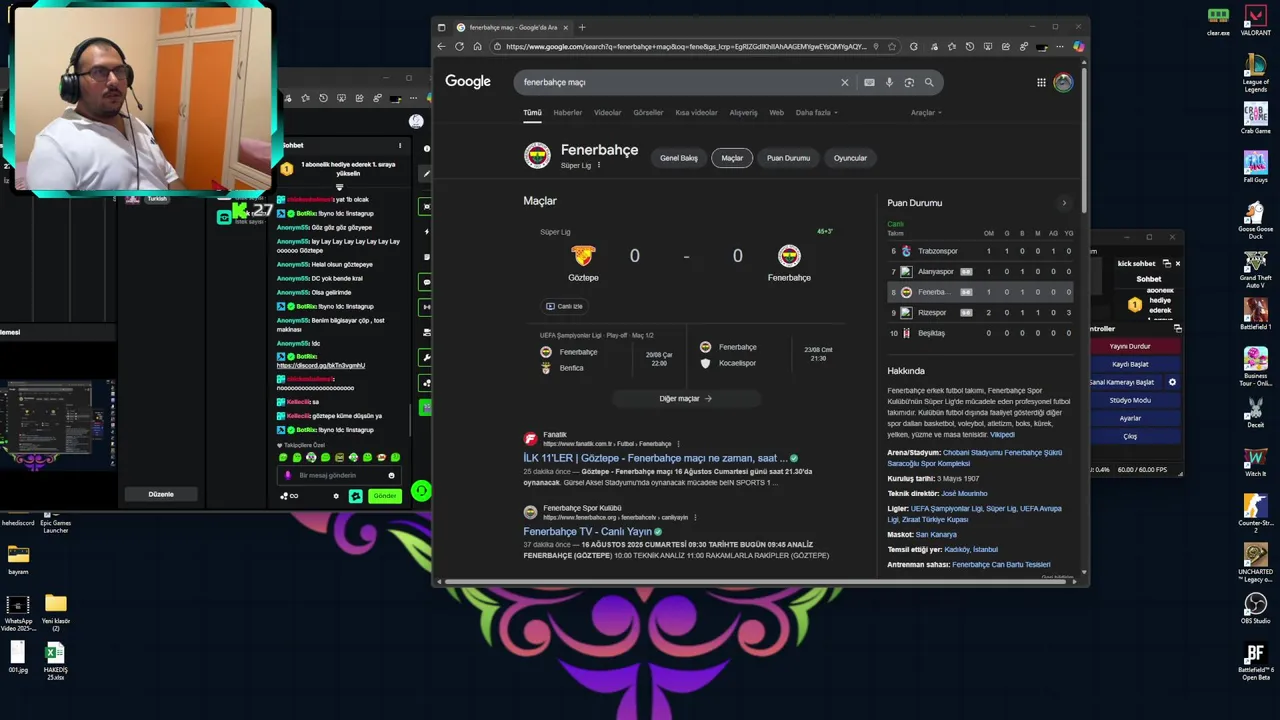This screenshot has width=1280, height=720.
Task: Open Deceit desktop shortcut
Action: coord(1255,411)
